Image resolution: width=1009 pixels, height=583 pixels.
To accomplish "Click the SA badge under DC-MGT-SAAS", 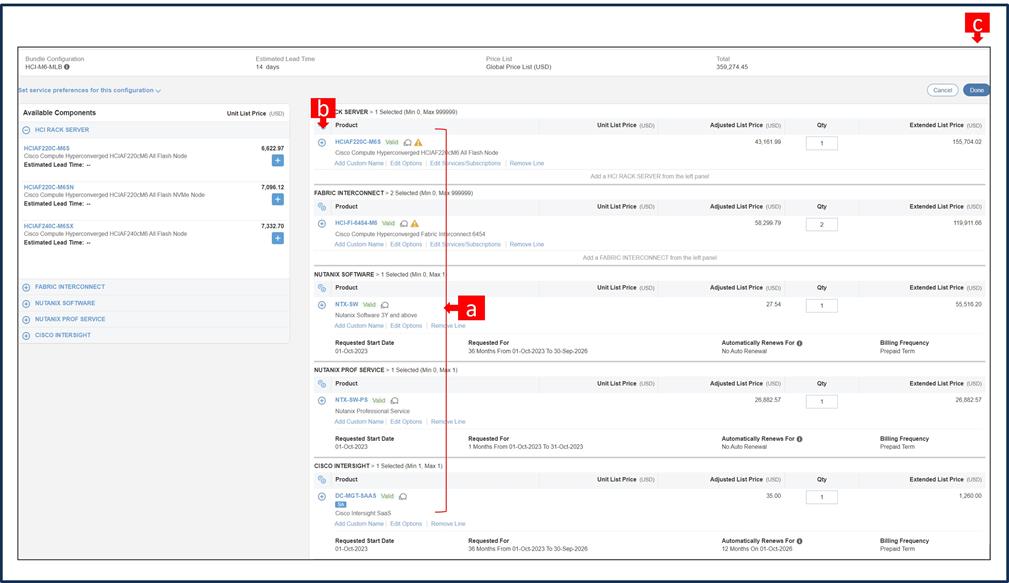I will pyautogui.click(x=340, y=504).
